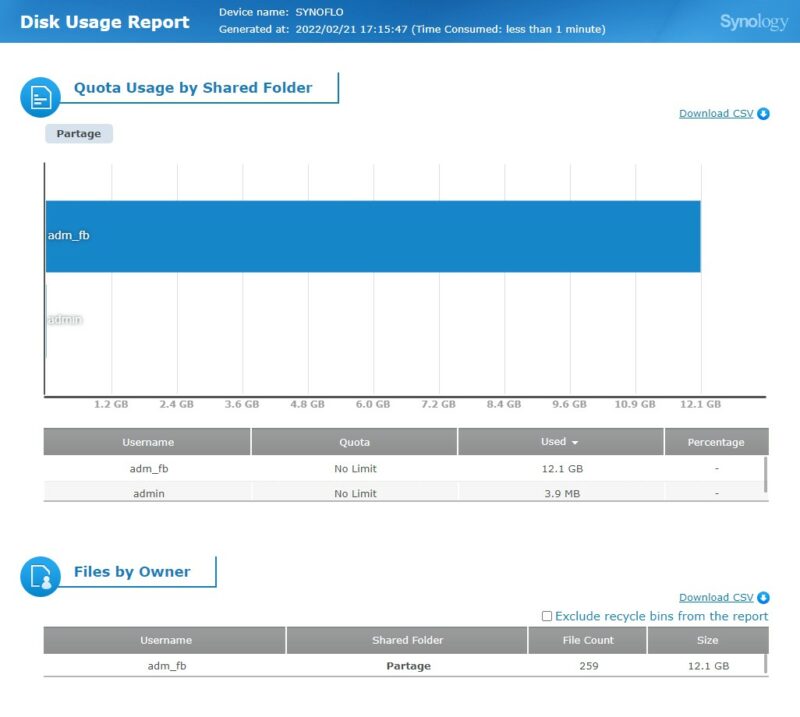
Task: Click the blue adm_fb usage bar
Action: [372, 236]
